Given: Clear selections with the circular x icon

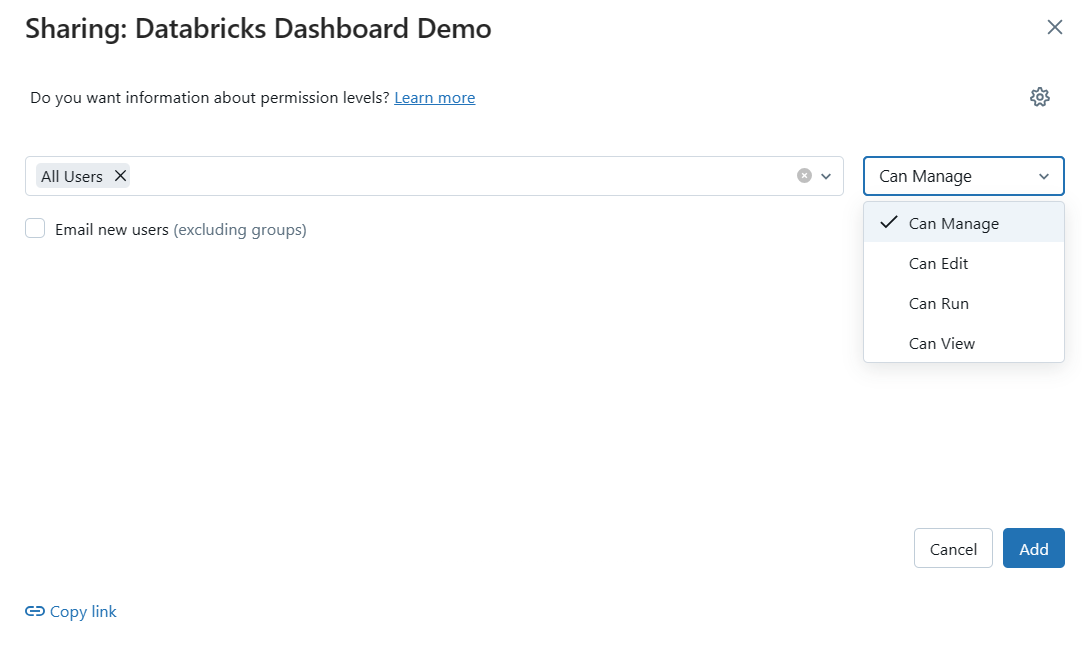Looking at the screenshot, I should [x=804, y=175].
